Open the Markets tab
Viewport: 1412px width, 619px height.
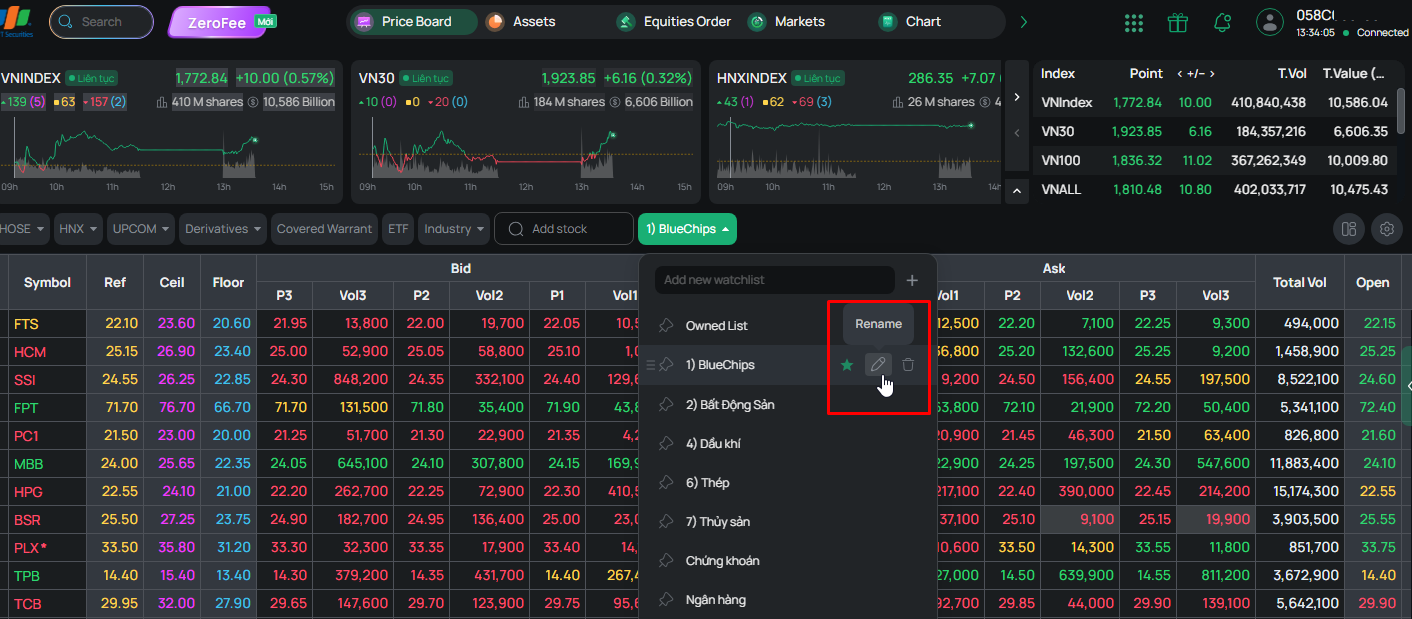[x=787, y=21]
